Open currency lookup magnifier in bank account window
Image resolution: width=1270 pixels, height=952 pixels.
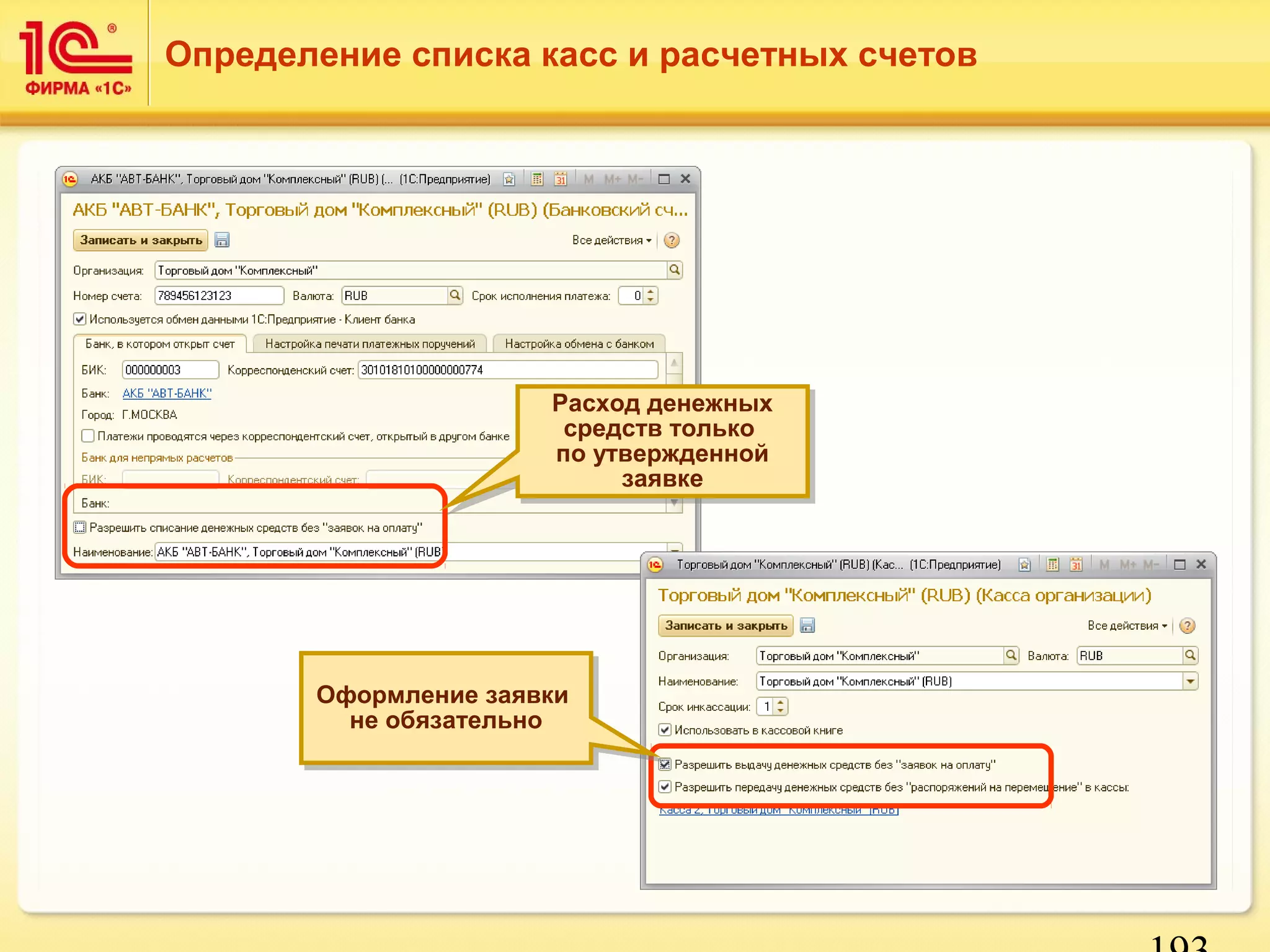455,296
